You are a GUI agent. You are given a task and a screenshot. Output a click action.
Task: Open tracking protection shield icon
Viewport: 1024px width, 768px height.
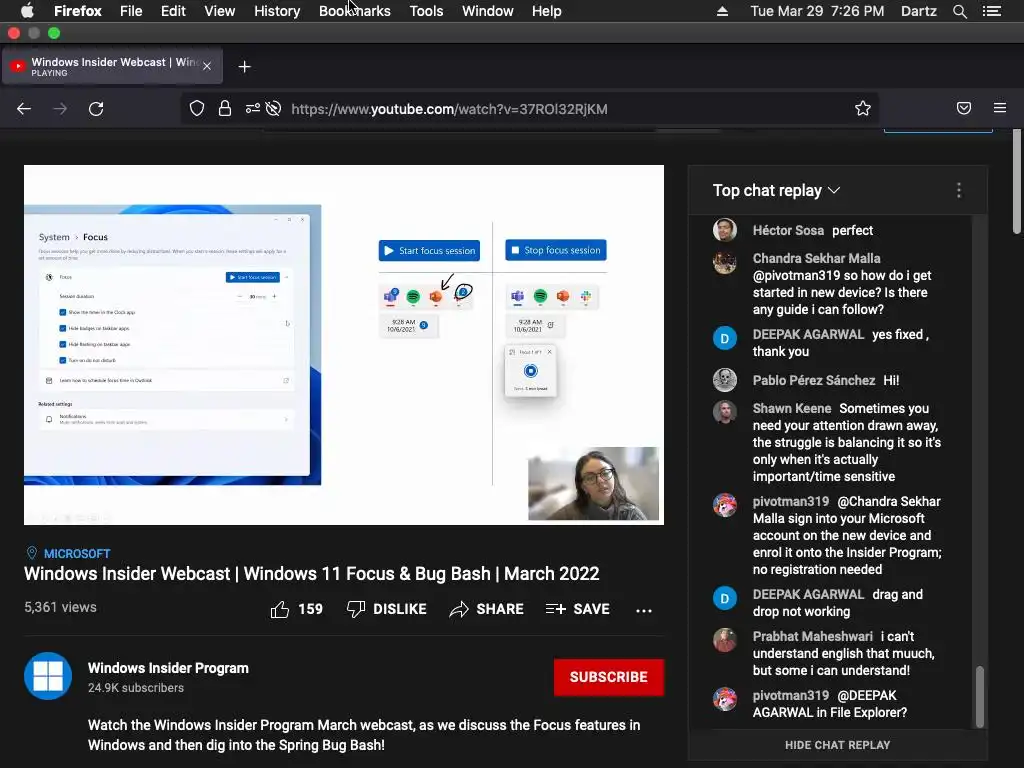pos(197,108)
